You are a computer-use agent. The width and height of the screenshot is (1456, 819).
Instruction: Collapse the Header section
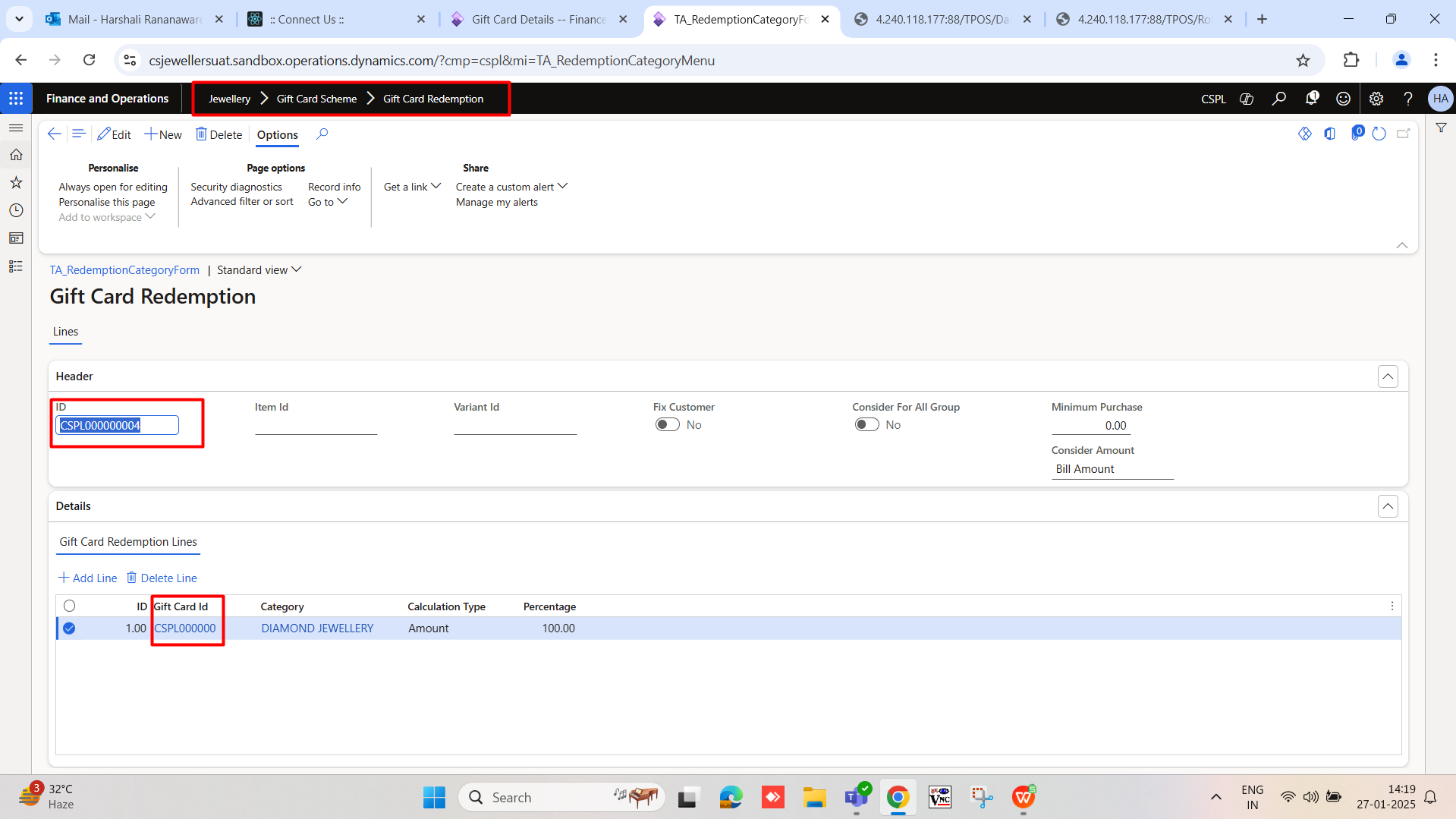tap(1388, 376)
